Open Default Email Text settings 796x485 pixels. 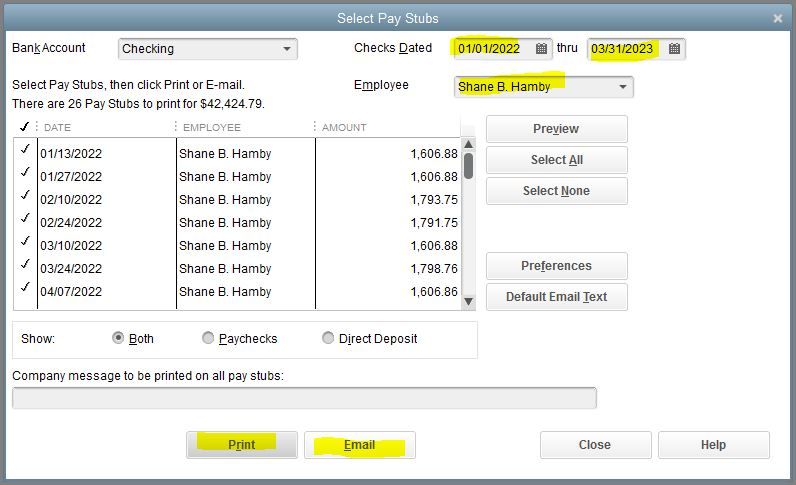click(x=556, y=297)
